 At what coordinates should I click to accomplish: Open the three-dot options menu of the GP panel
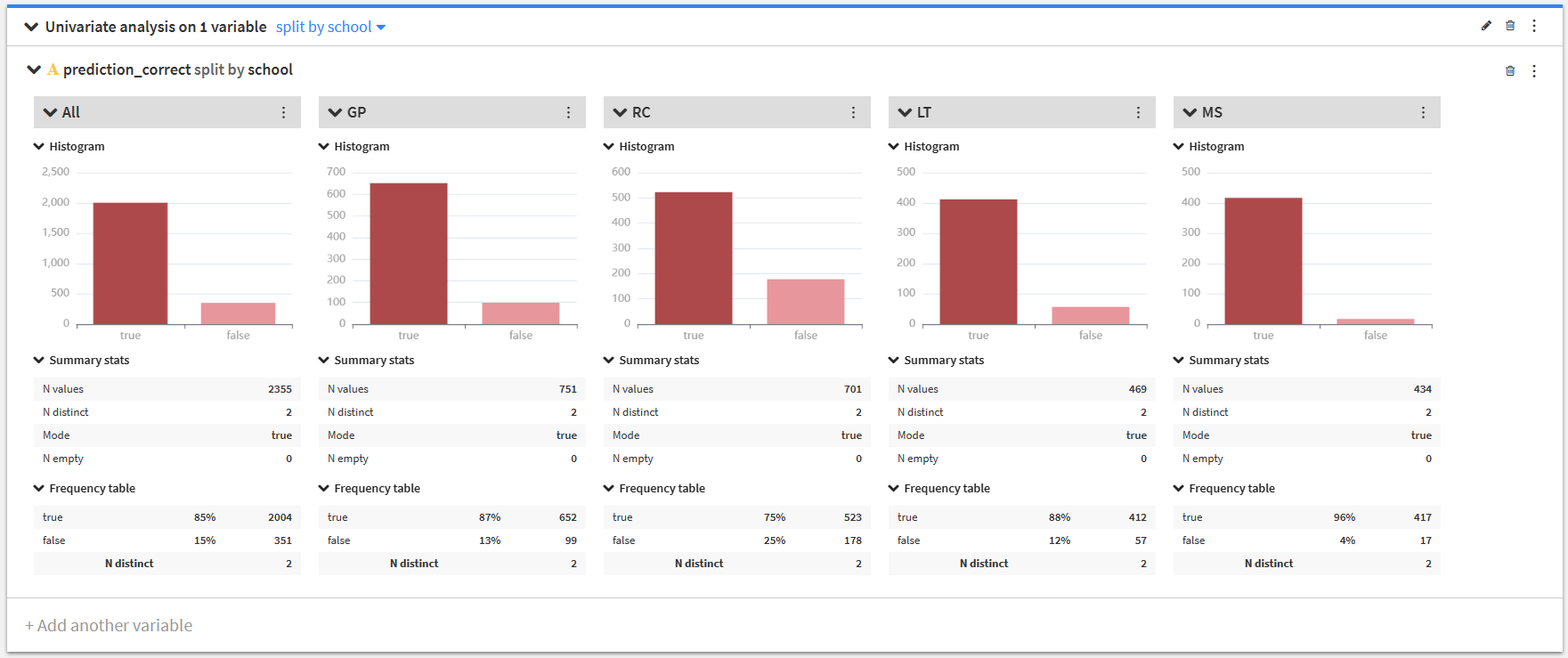coord(569,112)
